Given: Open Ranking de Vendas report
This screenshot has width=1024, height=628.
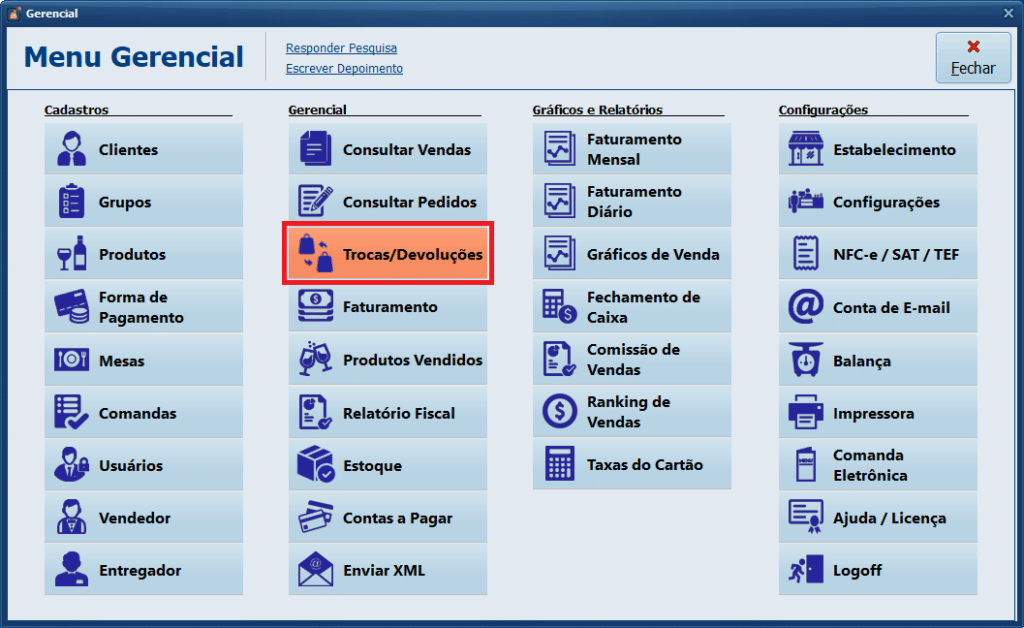Looking at the screenshot, I should click(632, 412).
